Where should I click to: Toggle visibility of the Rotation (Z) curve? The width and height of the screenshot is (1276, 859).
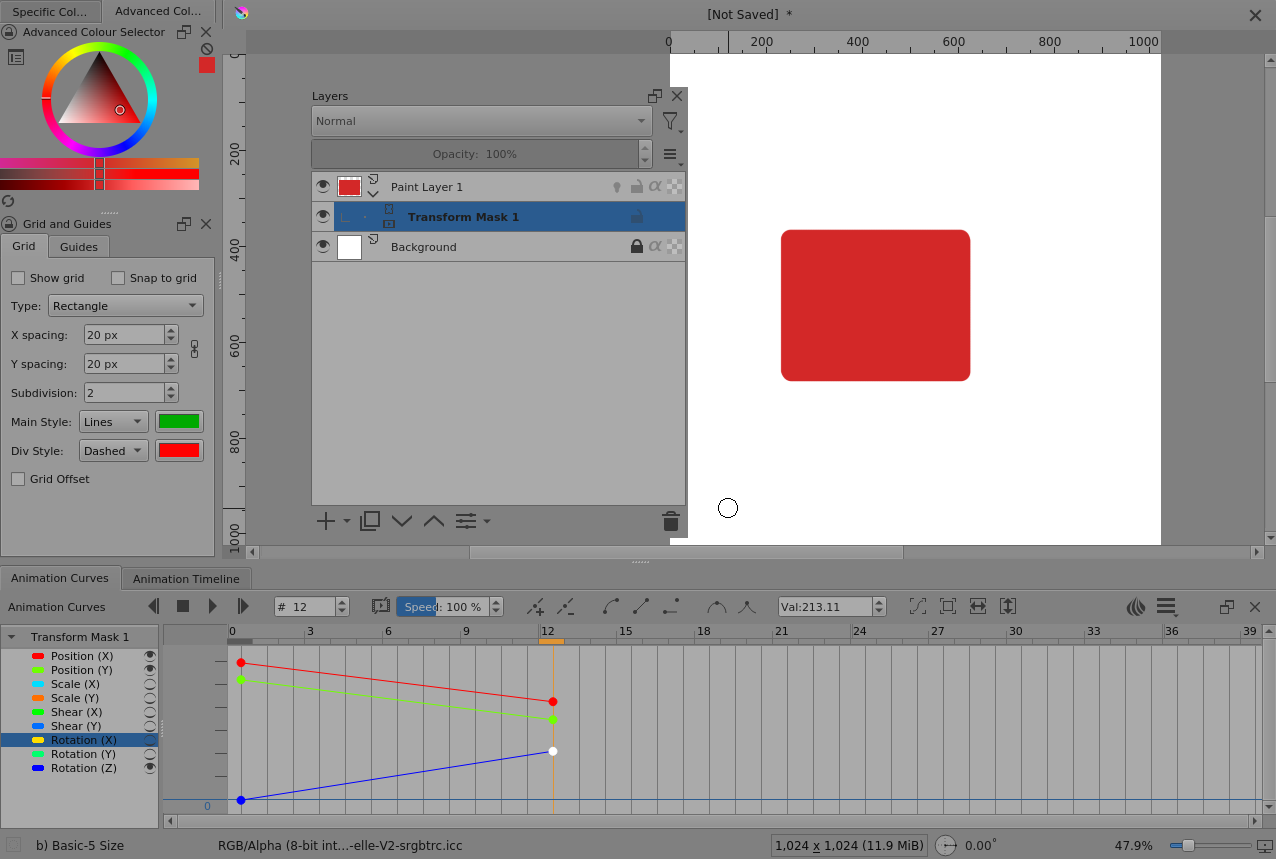[x=150, y=768]
